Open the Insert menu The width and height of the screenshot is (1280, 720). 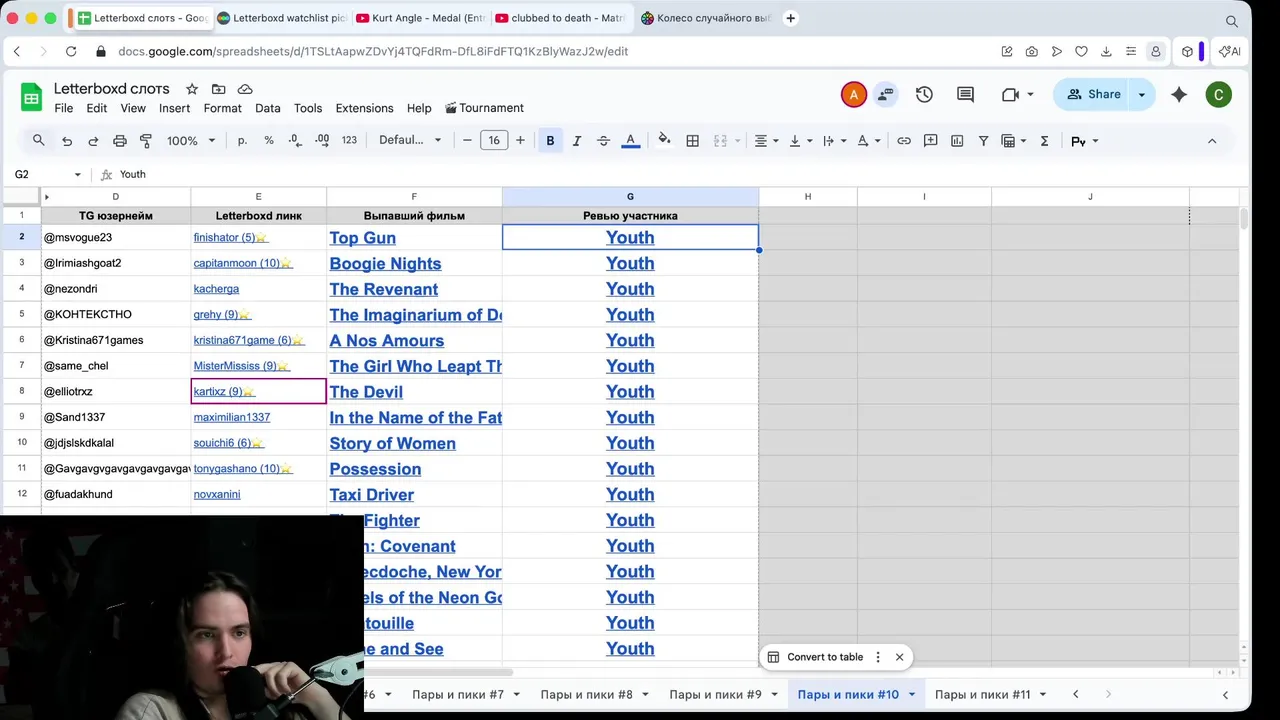174,108
